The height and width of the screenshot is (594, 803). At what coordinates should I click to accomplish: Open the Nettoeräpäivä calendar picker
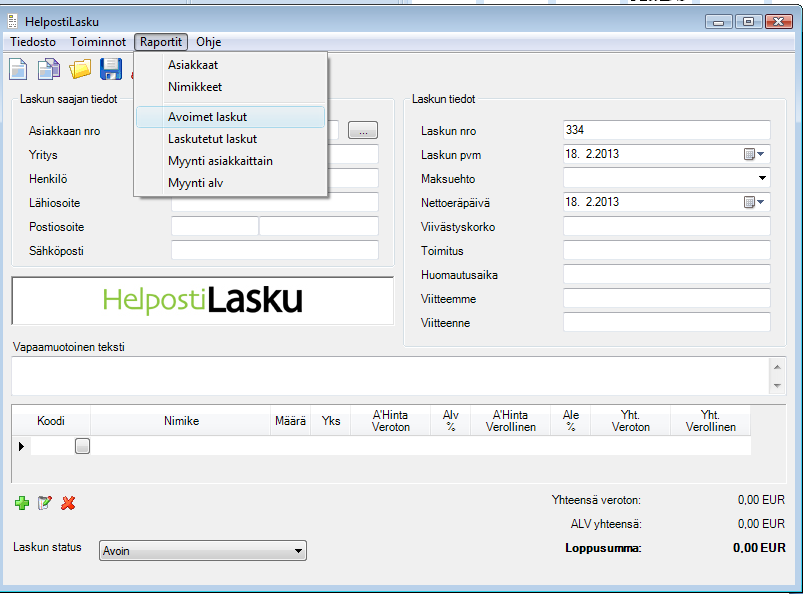754,202
